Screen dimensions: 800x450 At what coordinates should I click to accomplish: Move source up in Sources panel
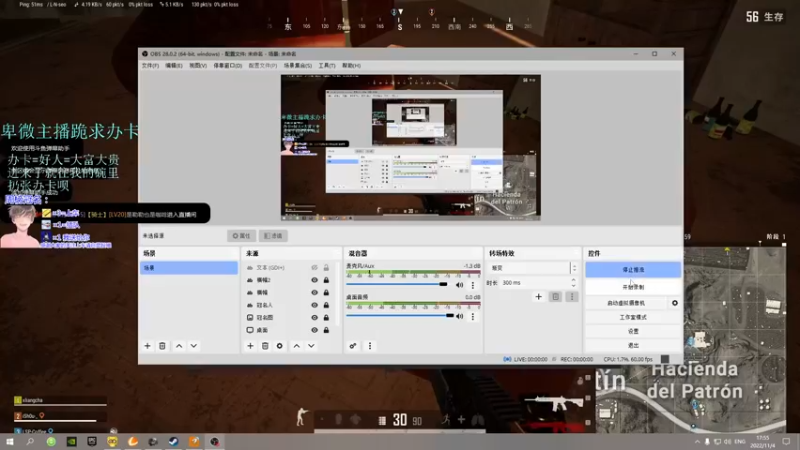296,346
